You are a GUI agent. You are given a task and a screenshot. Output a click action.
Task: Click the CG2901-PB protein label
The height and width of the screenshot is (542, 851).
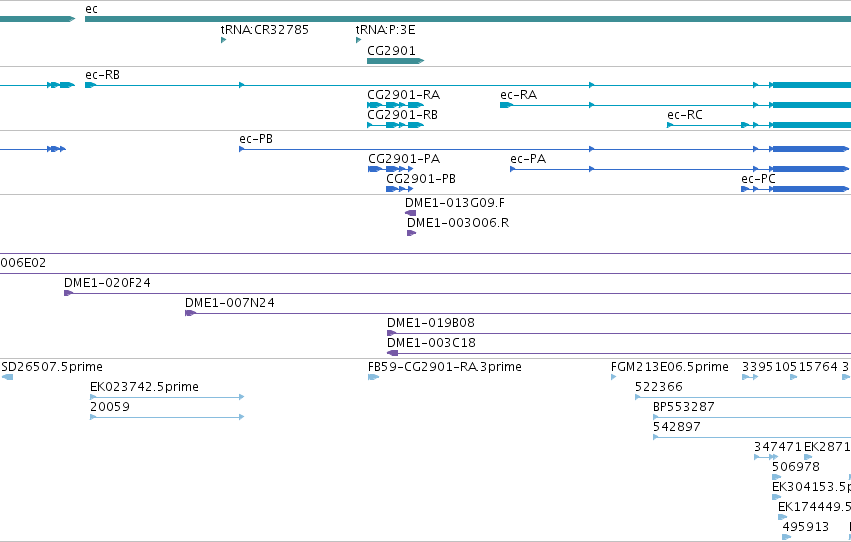[x=421, y=179]
